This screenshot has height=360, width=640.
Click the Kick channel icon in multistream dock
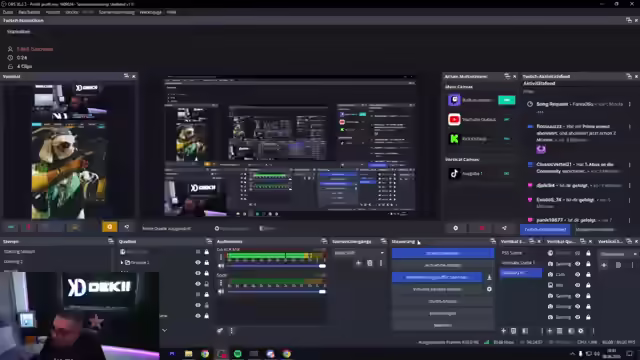point(454,139)
